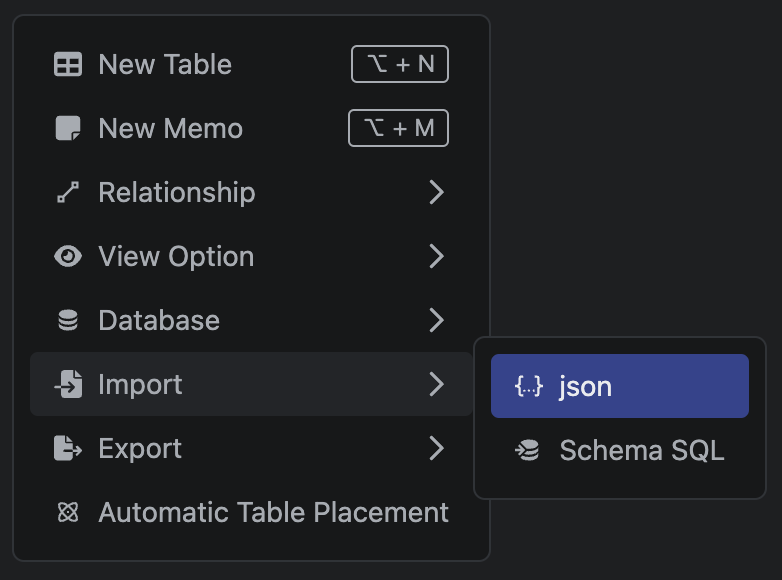782x580 pixels.
Task: Collapse the Import submenu chevron
Action: tap(436, 385)
